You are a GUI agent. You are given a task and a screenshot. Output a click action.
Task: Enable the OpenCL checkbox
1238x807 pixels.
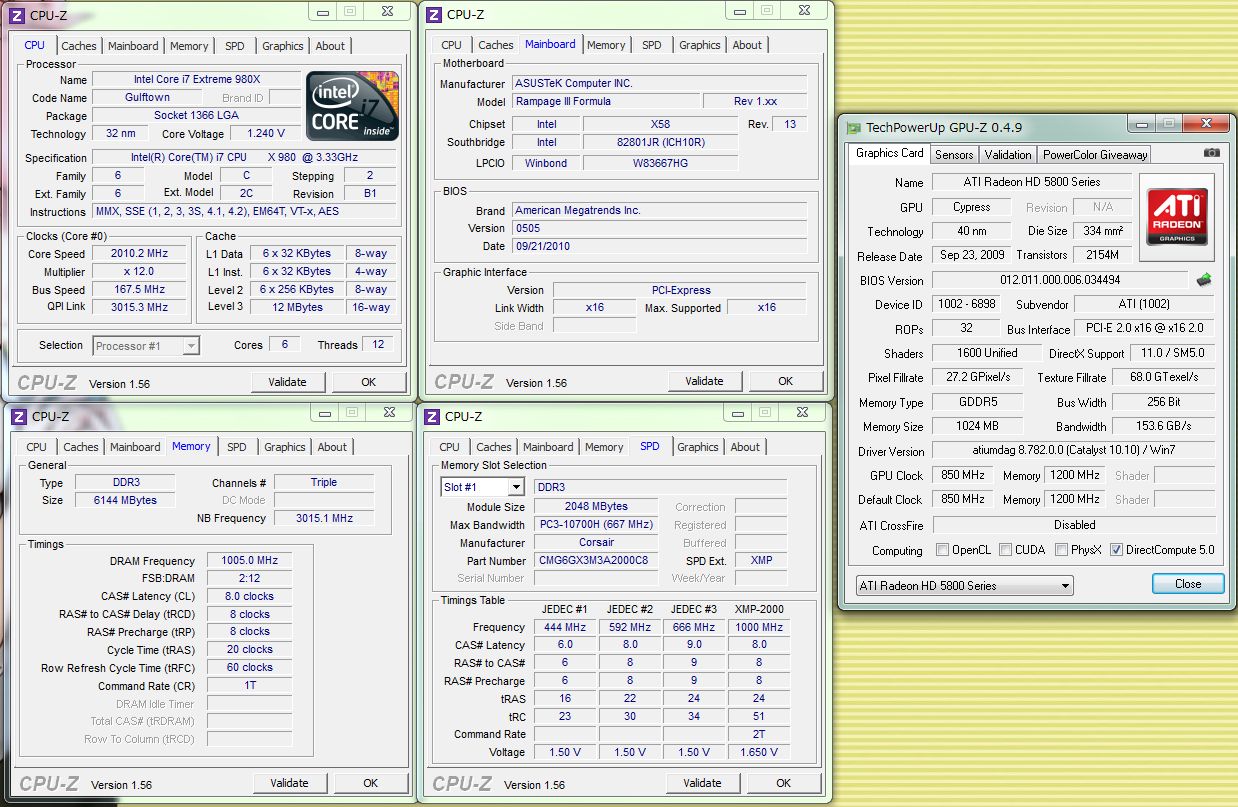pos(942,550)
